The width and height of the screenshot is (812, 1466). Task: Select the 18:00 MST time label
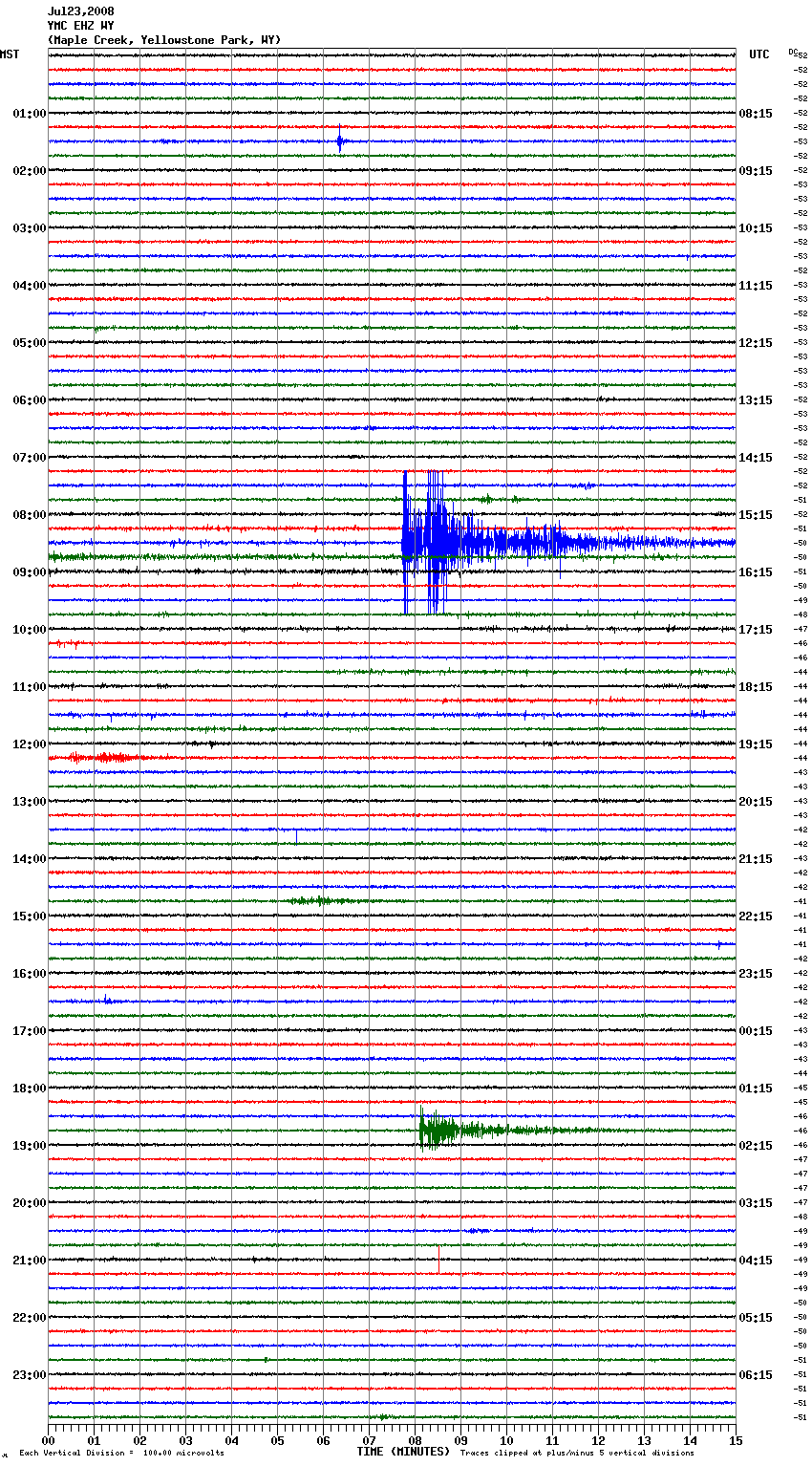[x=30, y=1089]
